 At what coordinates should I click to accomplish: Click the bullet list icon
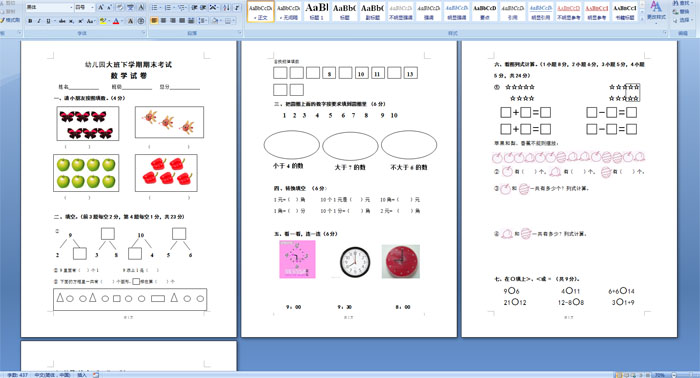(x=154, y=8)
